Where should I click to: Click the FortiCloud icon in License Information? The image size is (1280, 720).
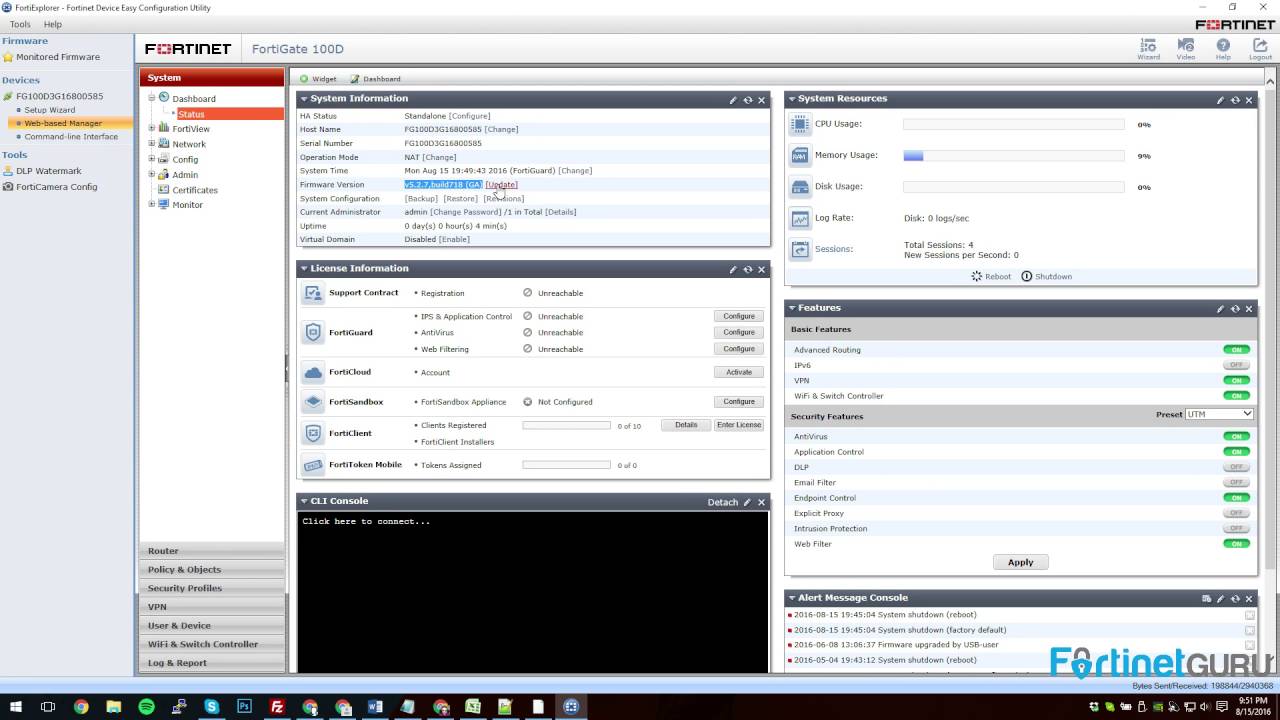click(313, 372)
